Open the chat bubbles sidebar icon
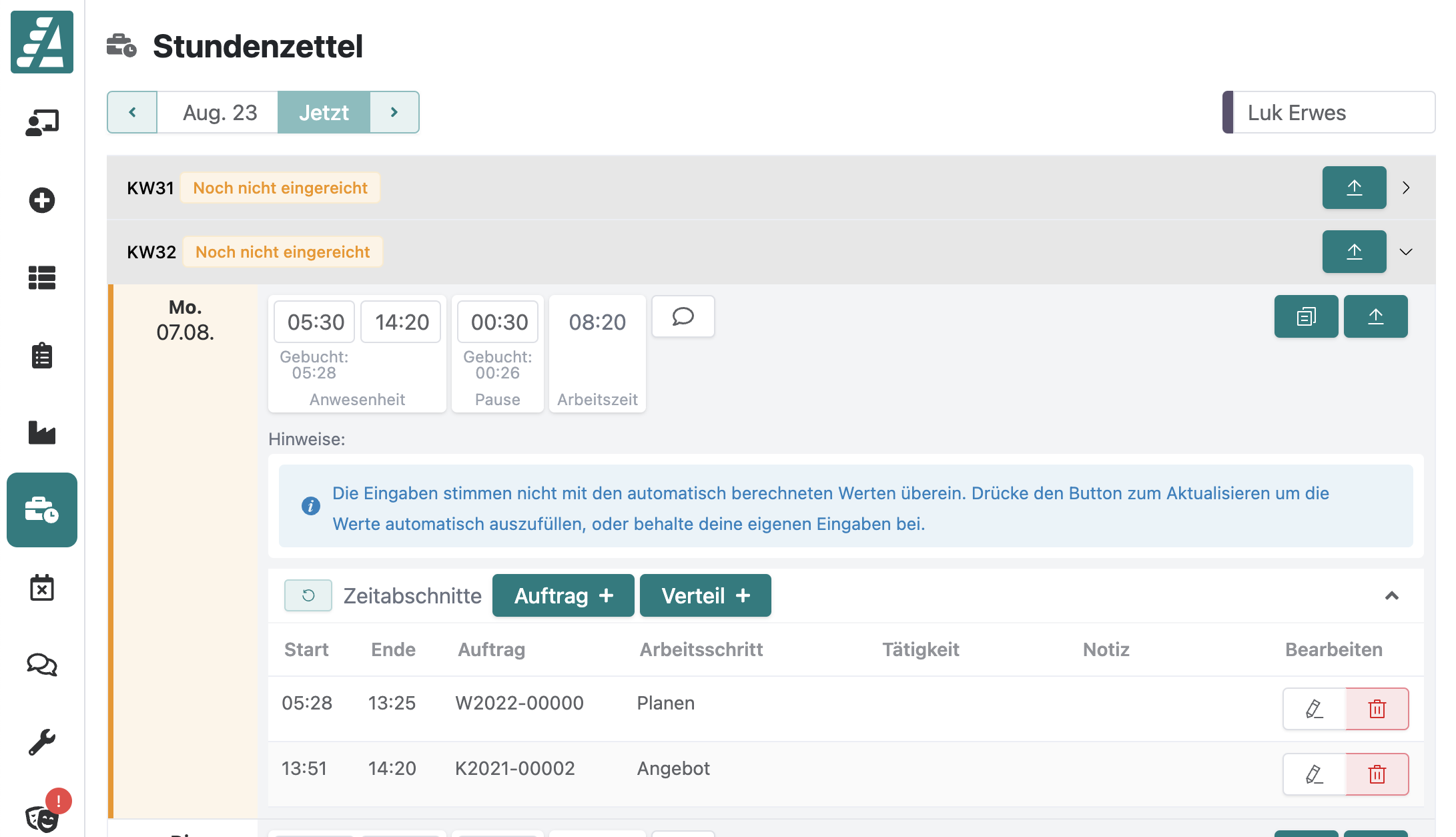 42,665
